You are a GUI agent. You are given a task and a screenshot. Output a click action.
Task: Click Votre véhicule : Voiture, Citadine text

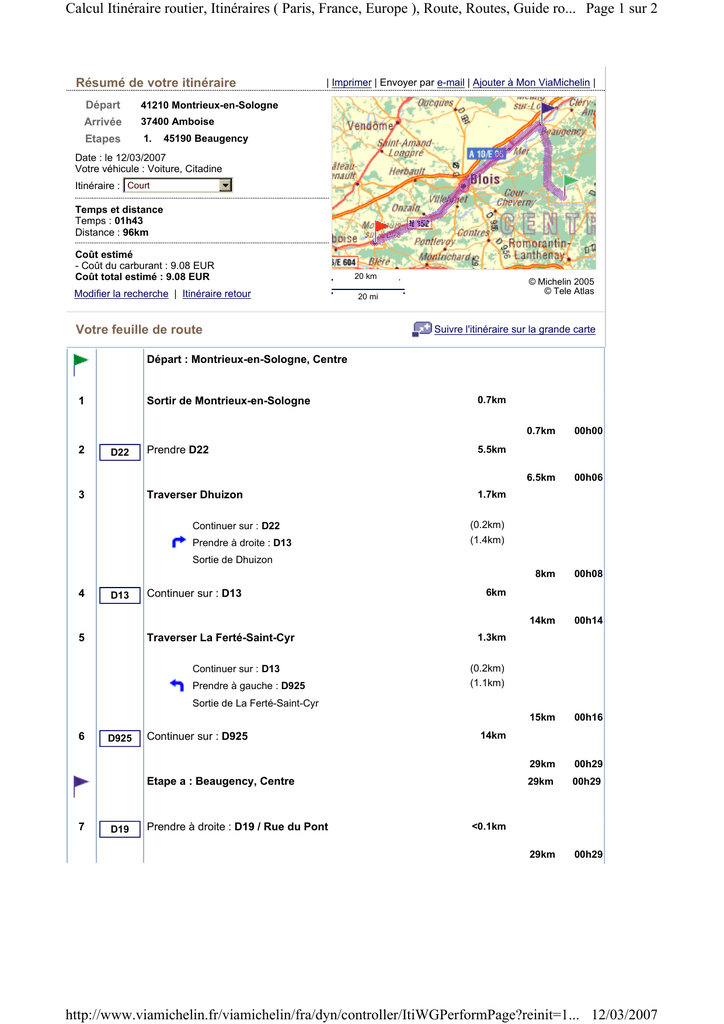[148, 168]
